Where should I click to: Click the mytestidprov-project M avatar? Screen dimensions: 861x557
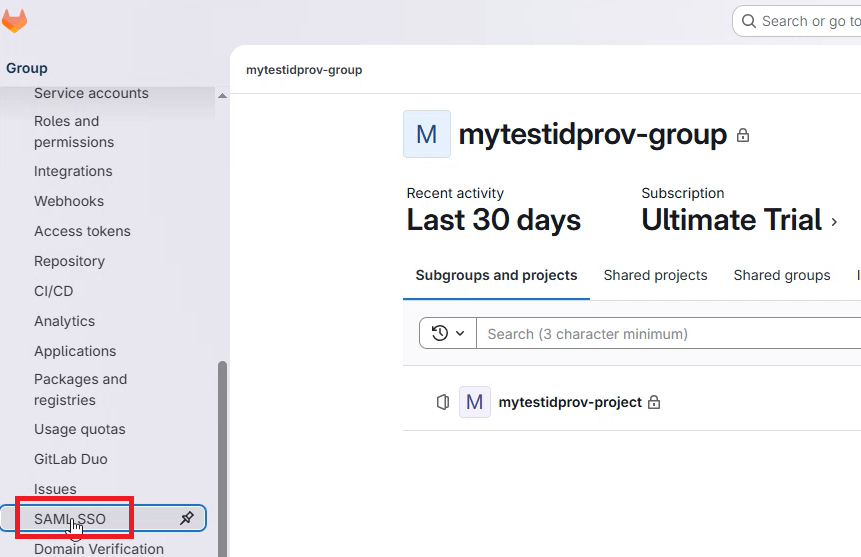point(474,402)
